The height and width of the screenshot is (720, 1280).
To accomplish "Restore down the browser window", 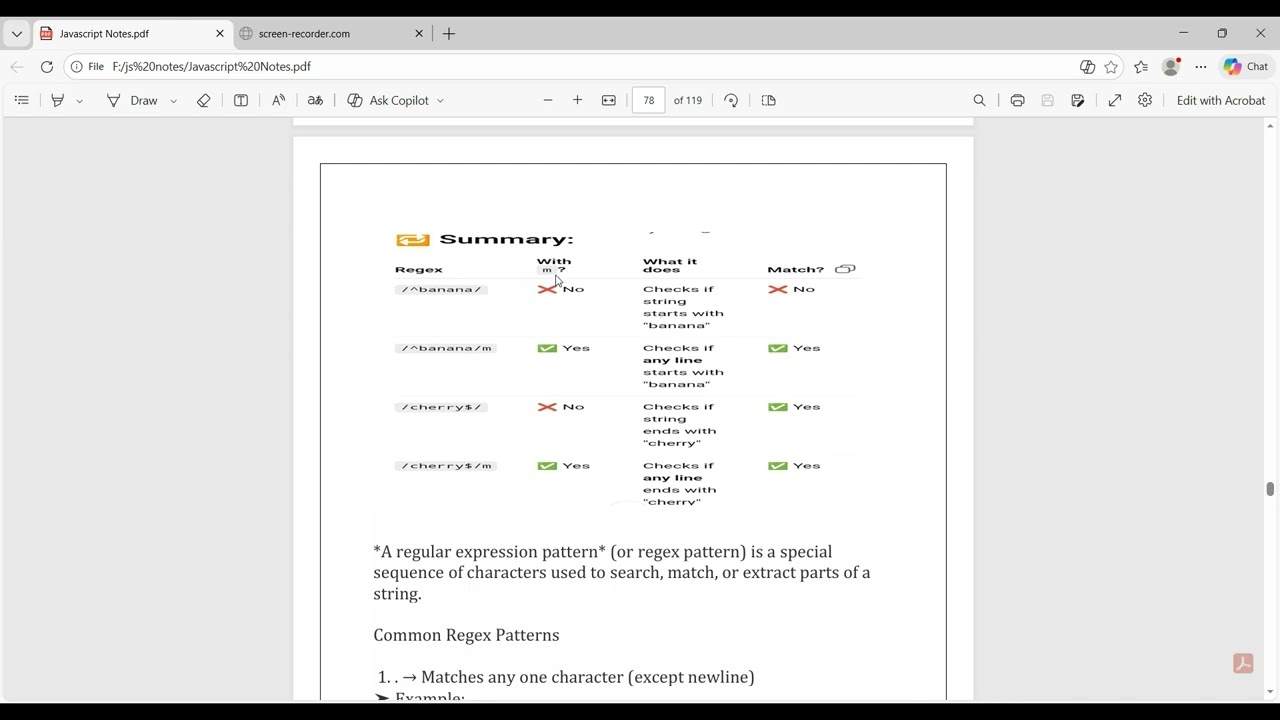I will pos(1222,33).
